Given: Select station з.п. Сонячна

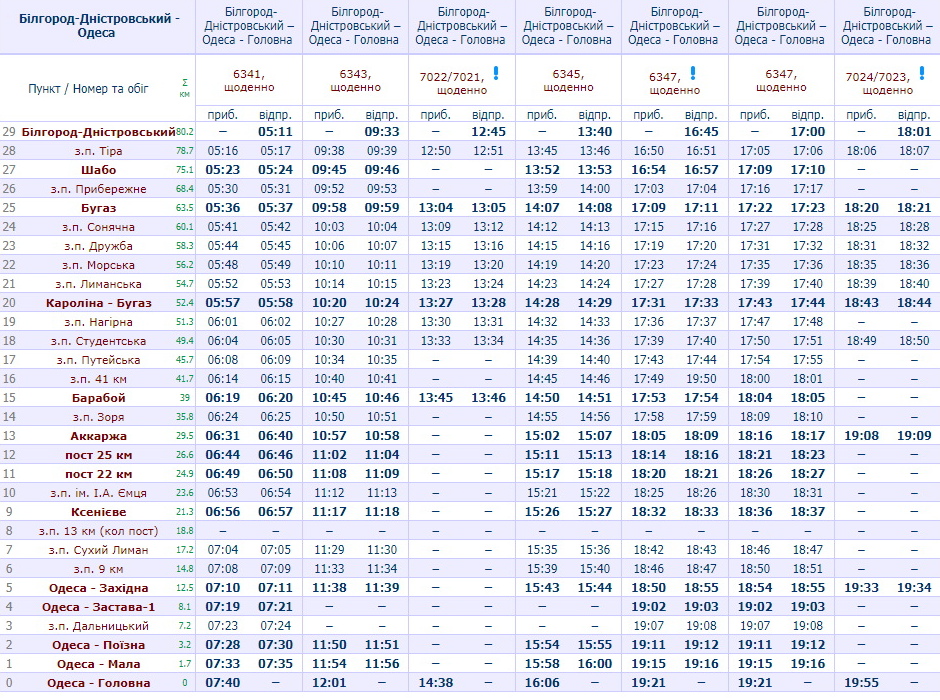Looking at the screenshot, I should click(x=98, y=227).
